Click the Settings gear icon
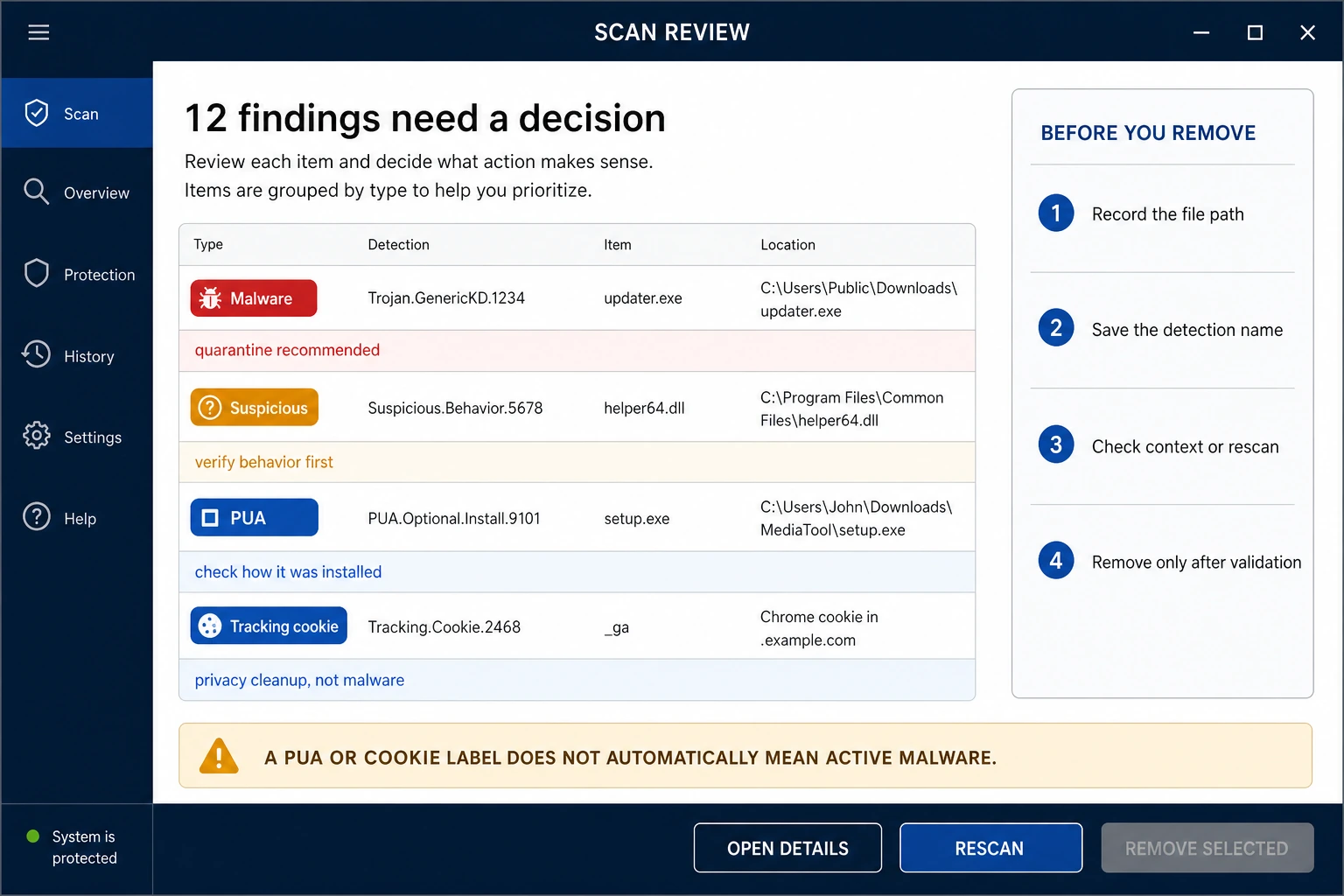This screenshot has width=1344, height=896. (36, 436)
